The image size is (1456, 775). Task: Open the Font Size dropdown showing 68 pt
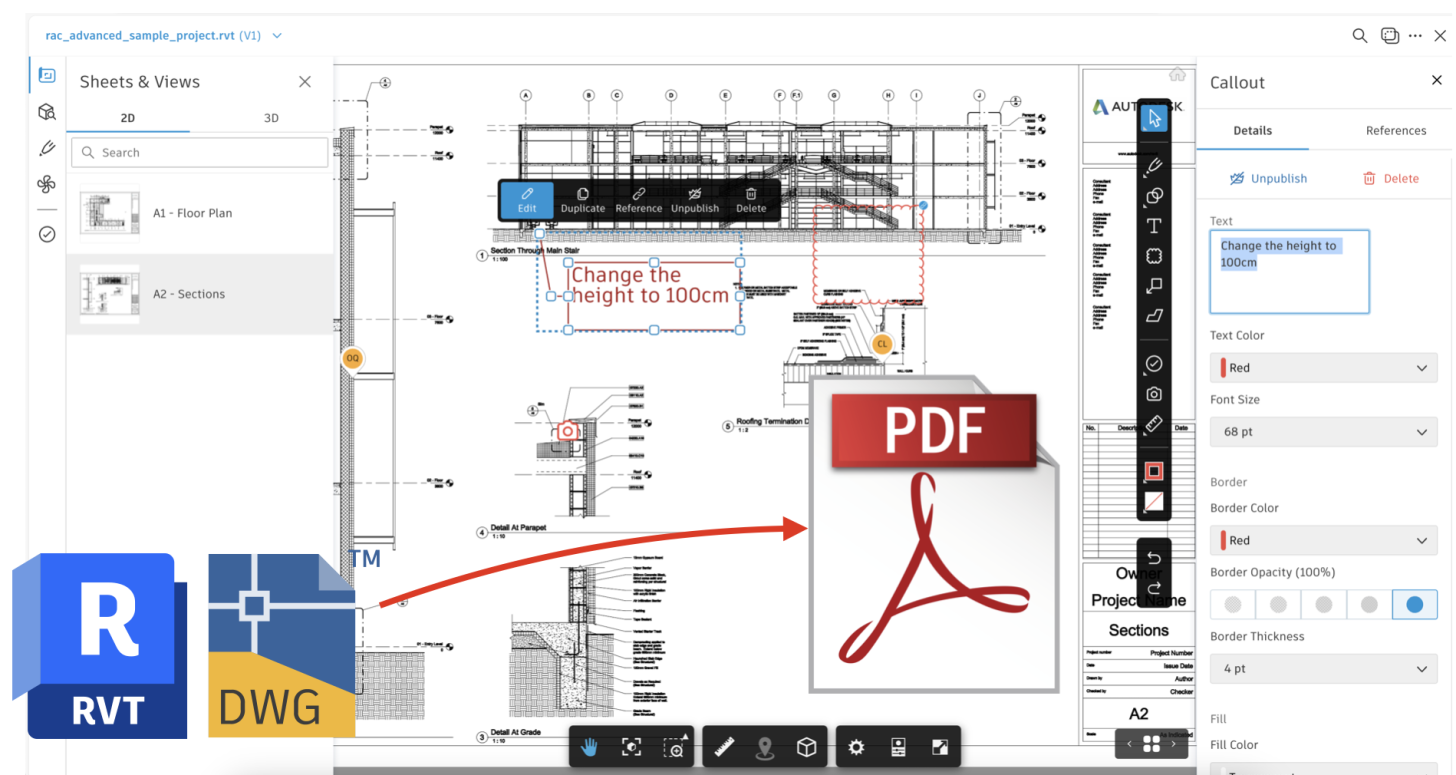(x=1323, y=431)
